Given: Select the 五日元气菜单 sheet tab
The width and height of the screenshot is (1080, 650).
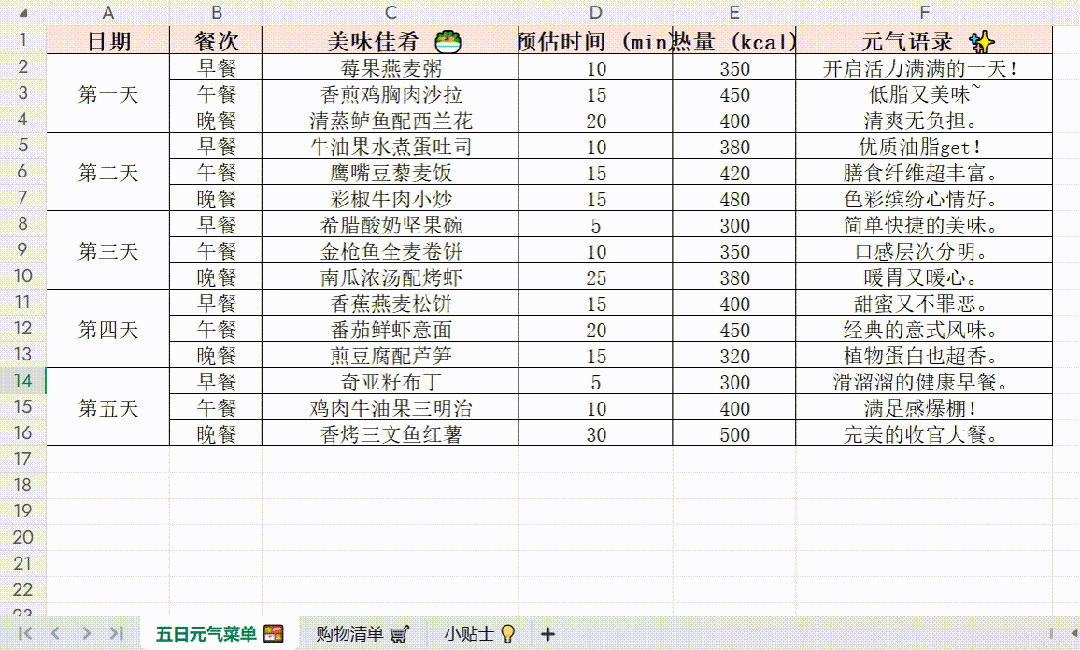Looking at the screenshot, I should pyautogui.click(x=210, y=633).
